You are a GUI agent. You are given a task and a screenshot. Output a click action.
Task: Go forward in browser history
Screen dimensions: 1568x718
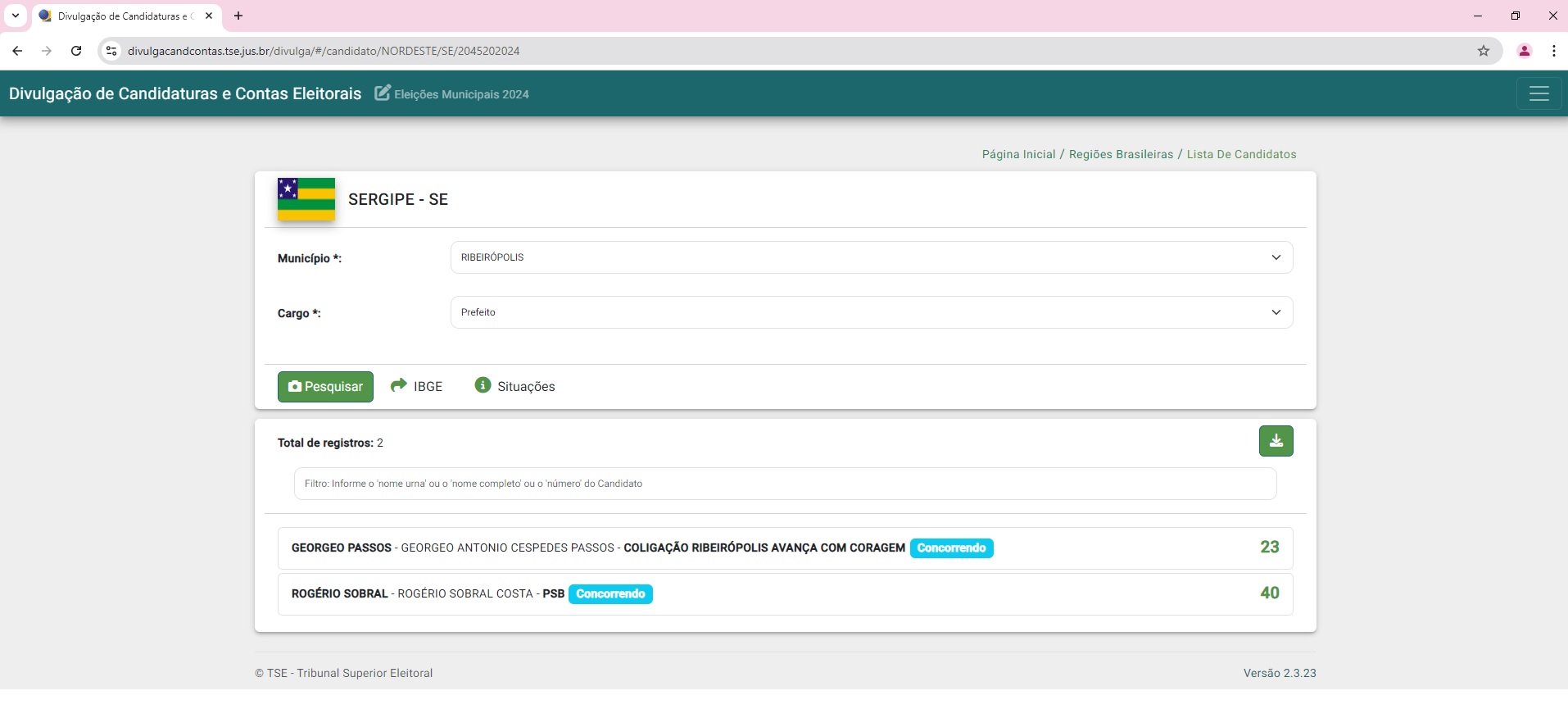(47, 51)
